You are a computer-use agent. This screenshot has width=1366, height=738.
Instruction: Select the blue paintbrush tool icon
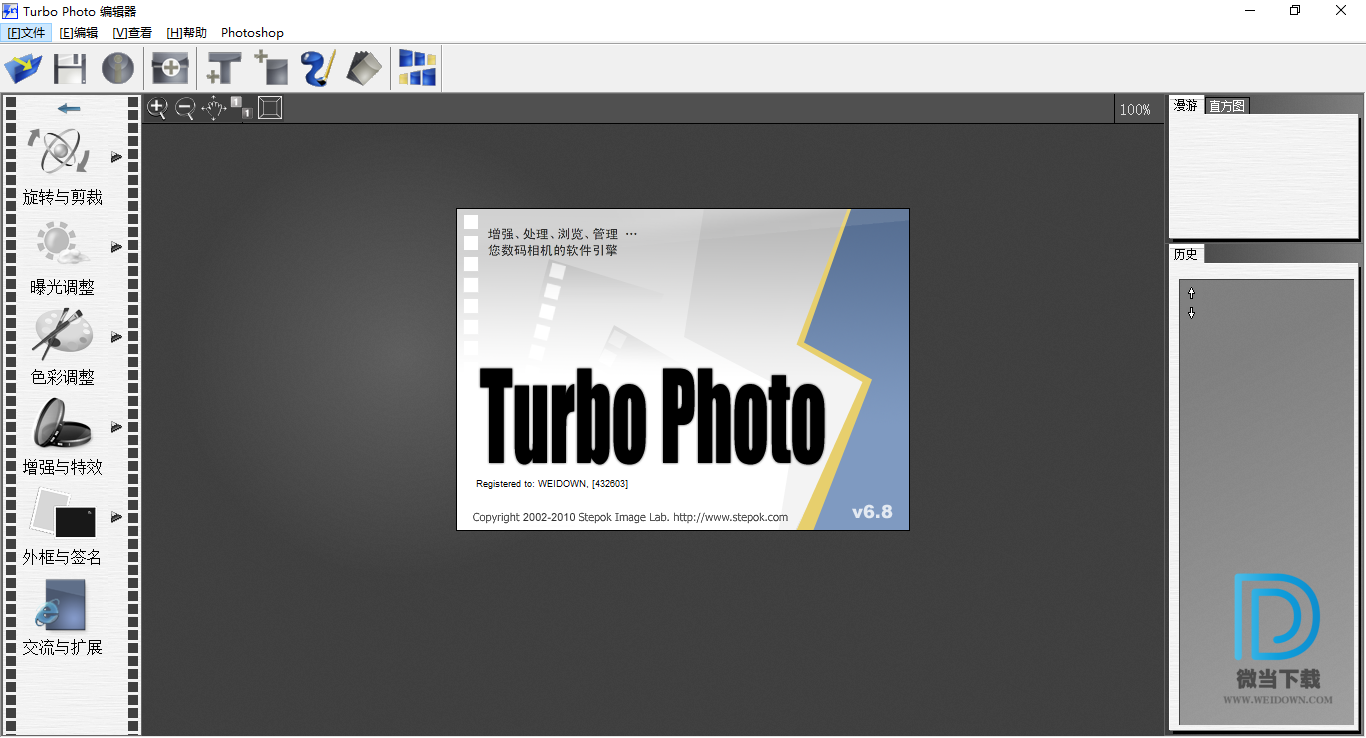point(318,69)
